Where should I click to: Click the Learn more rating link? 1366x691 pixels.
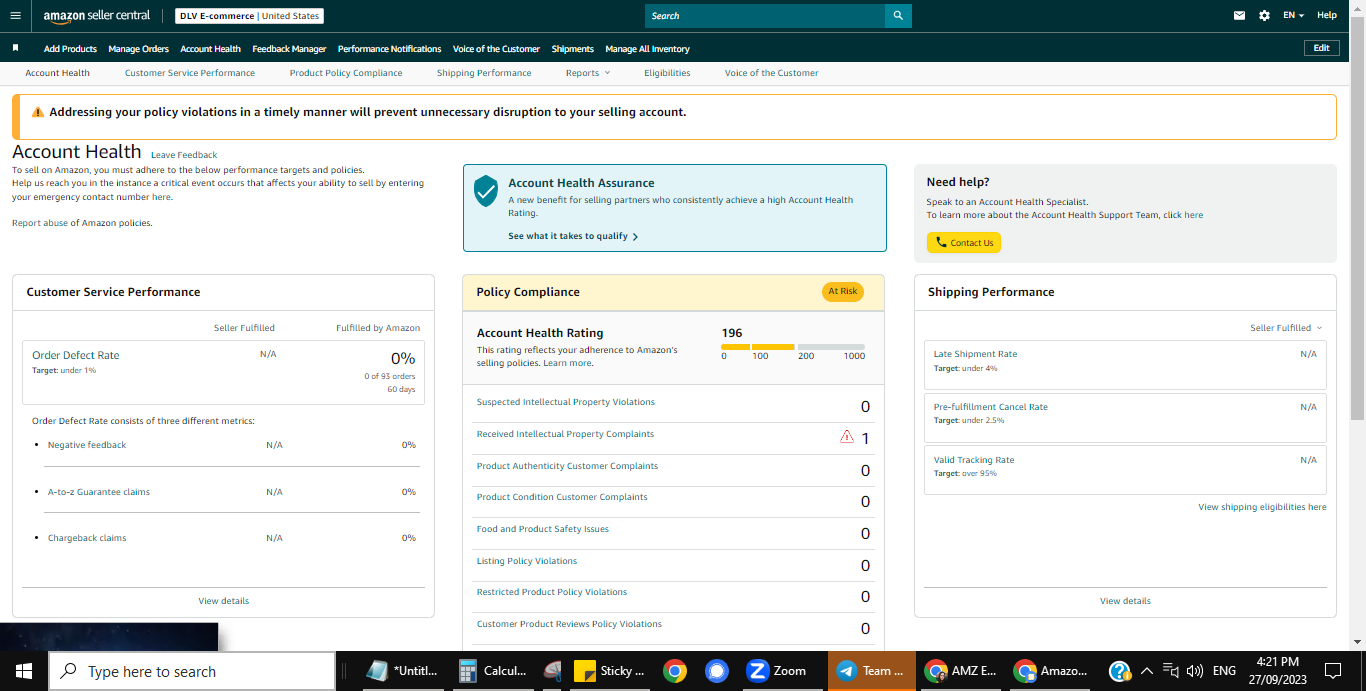567,363
